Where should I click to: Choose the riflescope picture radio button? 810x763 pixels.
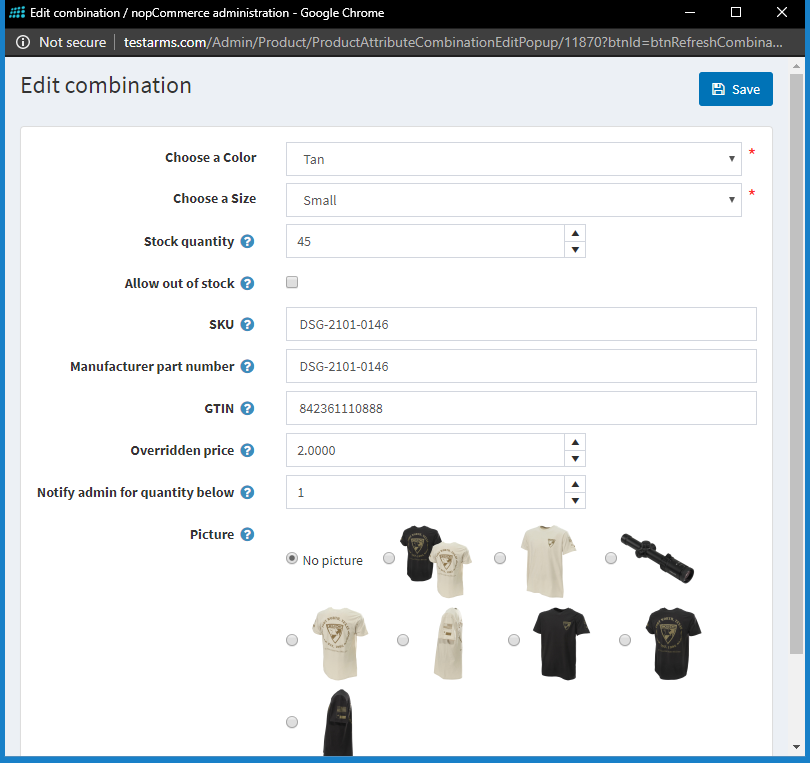pos(611,558)
